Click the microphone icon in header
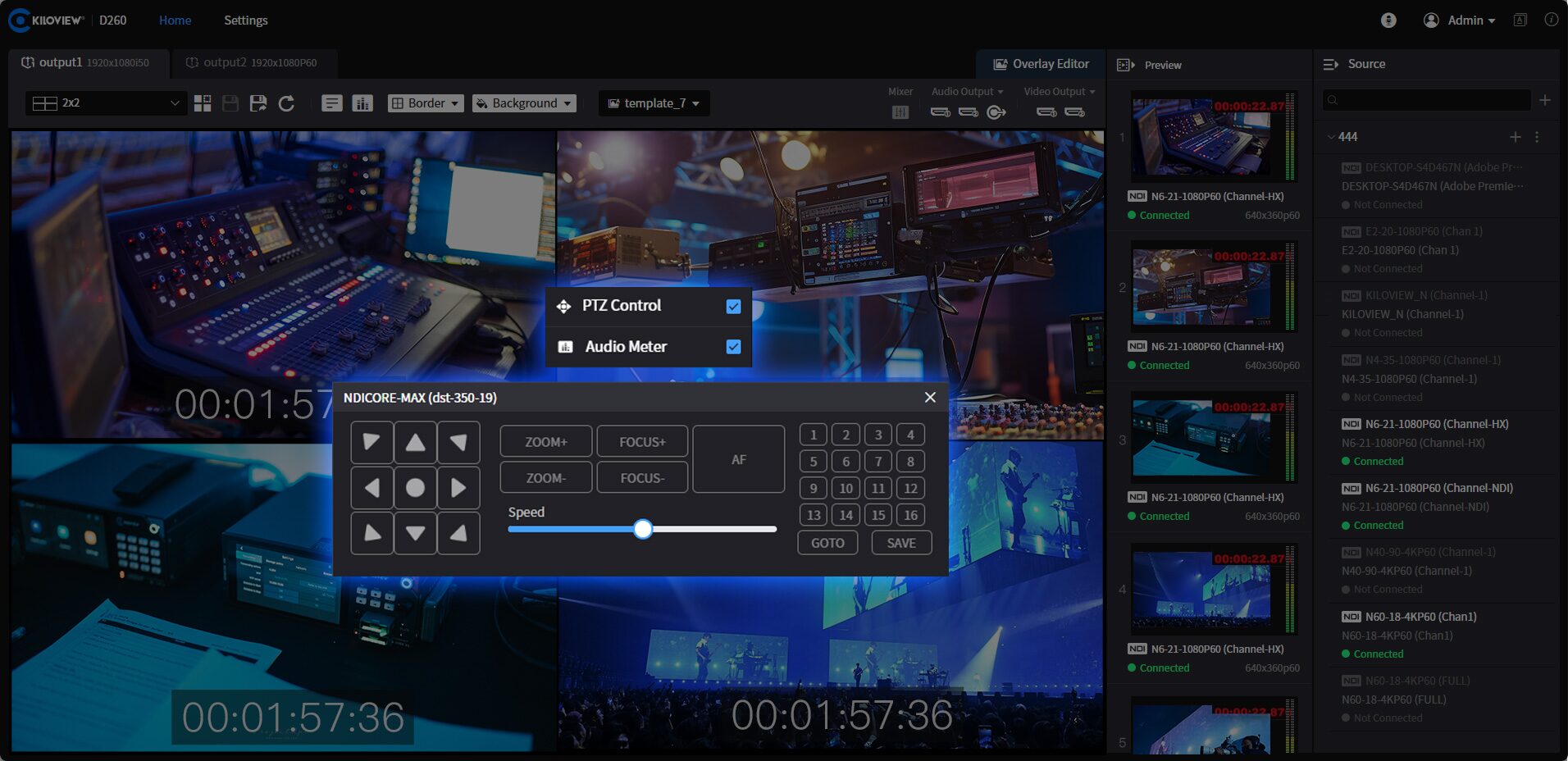The height and width of the screenshot is (761, 1568). (1388, 21)
